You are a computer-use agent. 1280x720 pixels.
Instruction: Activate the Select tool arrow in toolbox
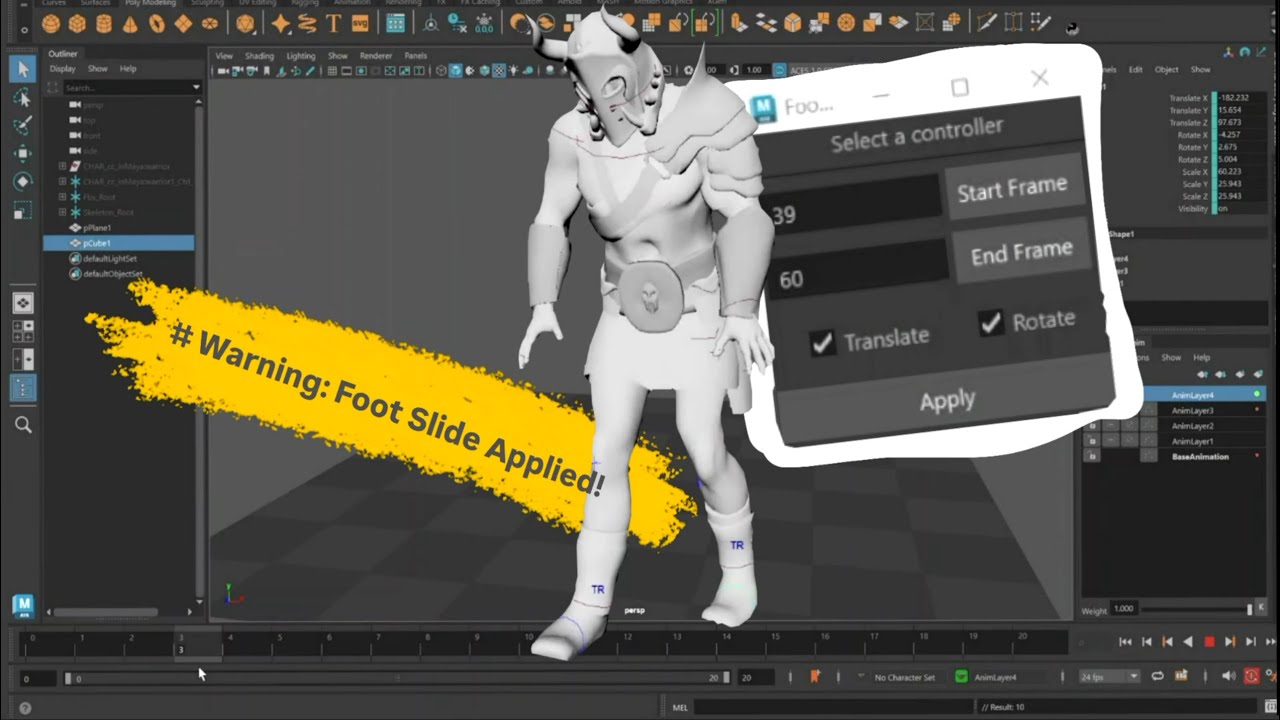[22, 69]
